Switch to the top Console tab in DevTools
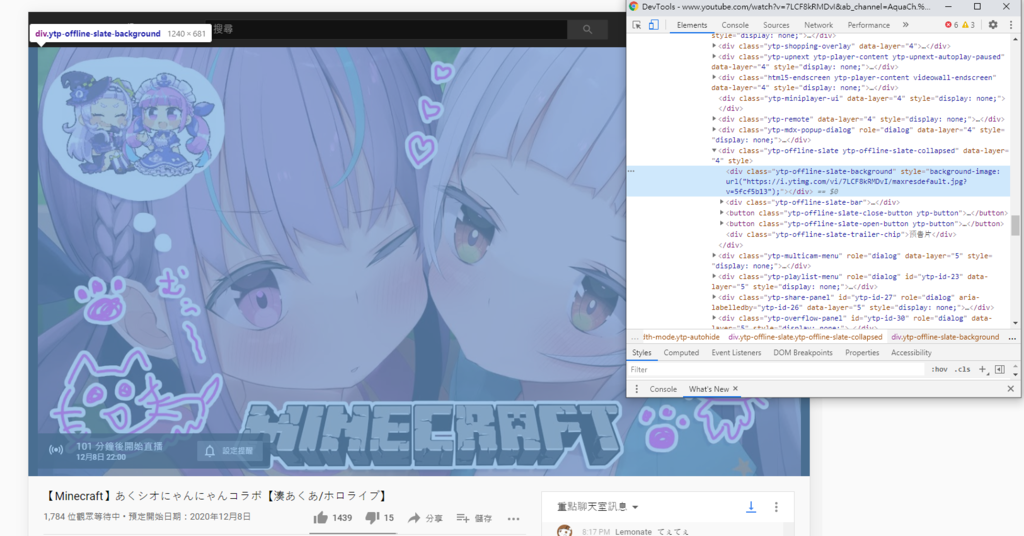The width and height of the screenshot is (1024, 536). (x=735, y=25)
